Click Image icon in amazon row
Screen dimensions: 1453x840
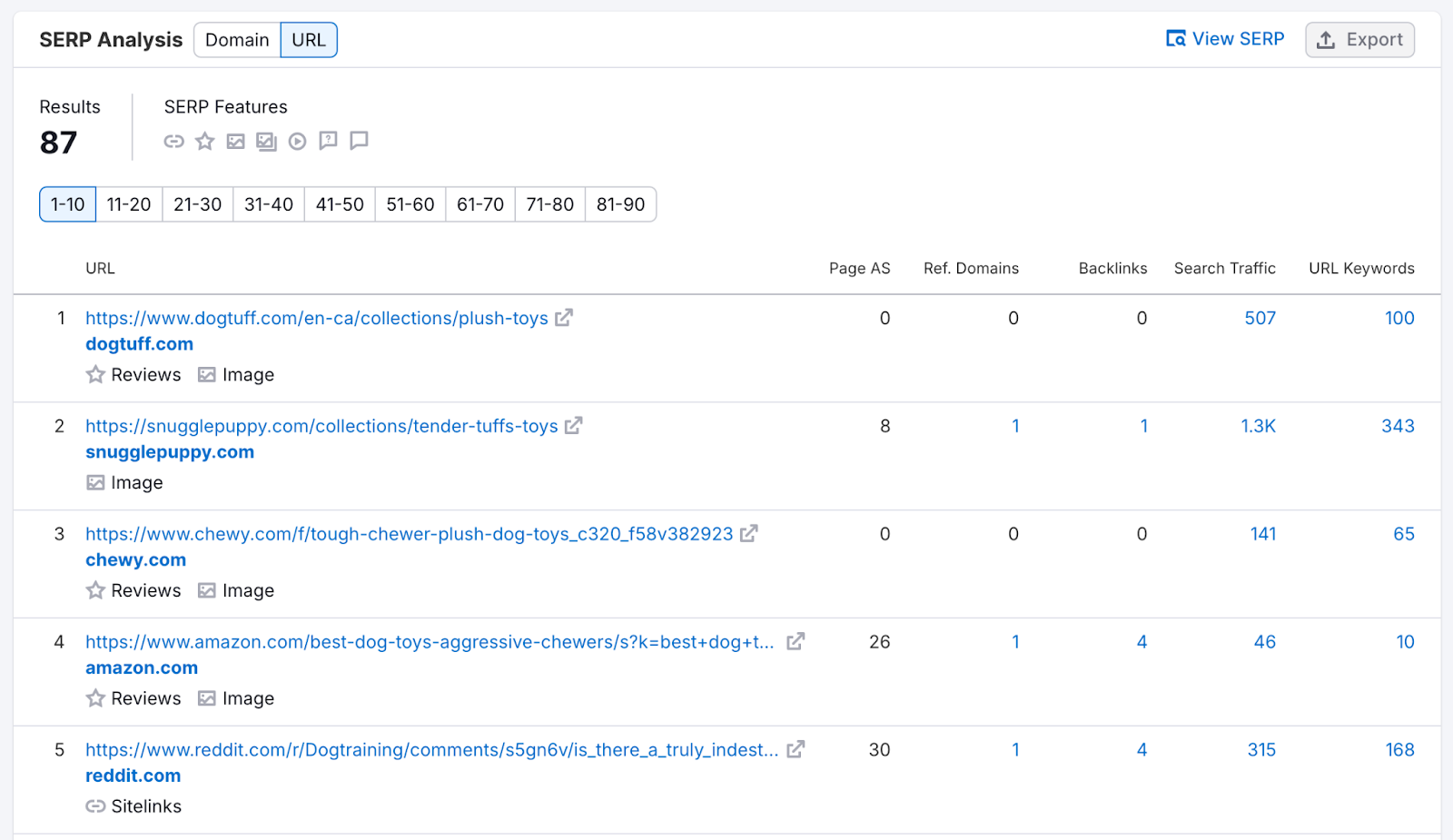207,698
